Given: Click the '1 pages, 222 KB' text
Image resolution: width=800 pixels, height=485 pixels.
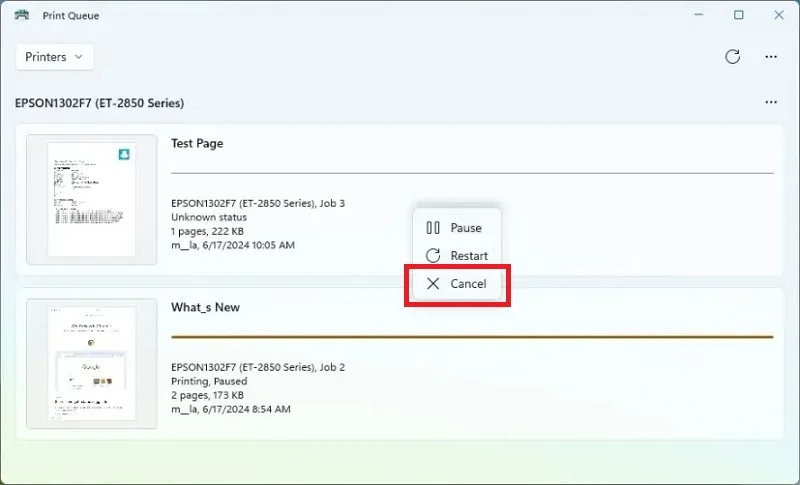Looking at the screenshot, I should (x=207, y=232).
